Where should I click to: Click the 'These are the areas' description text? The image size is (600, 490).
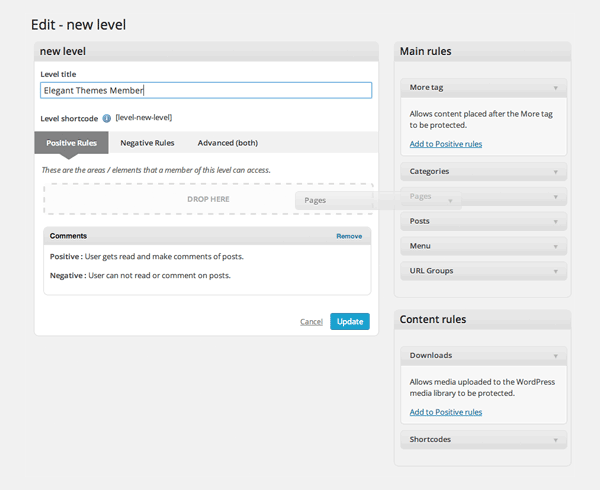click(x=156, y=170)
